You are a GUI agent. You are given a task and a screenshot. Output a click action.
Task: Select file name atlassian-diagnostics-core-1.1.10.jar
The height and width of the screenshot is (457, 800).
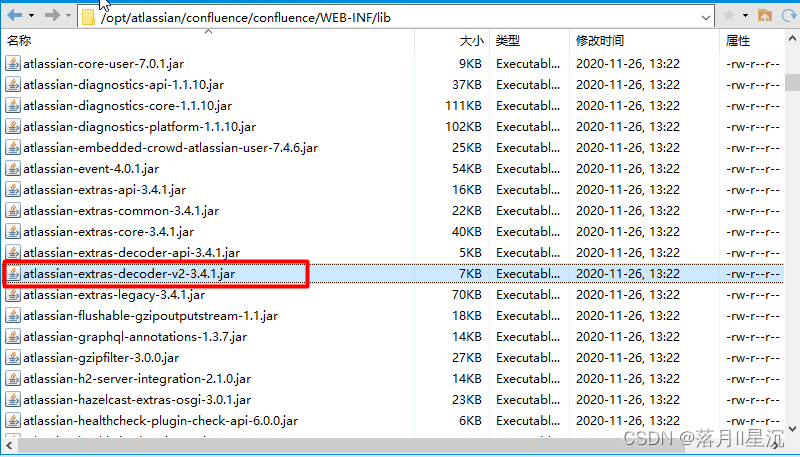pyautogui.click(x=128, y=106)
